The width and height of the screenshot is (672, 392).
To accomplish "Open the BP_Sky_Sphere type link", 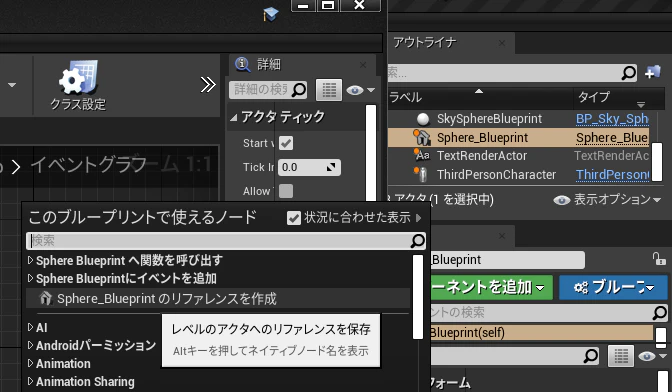I will tap(612, 119).
